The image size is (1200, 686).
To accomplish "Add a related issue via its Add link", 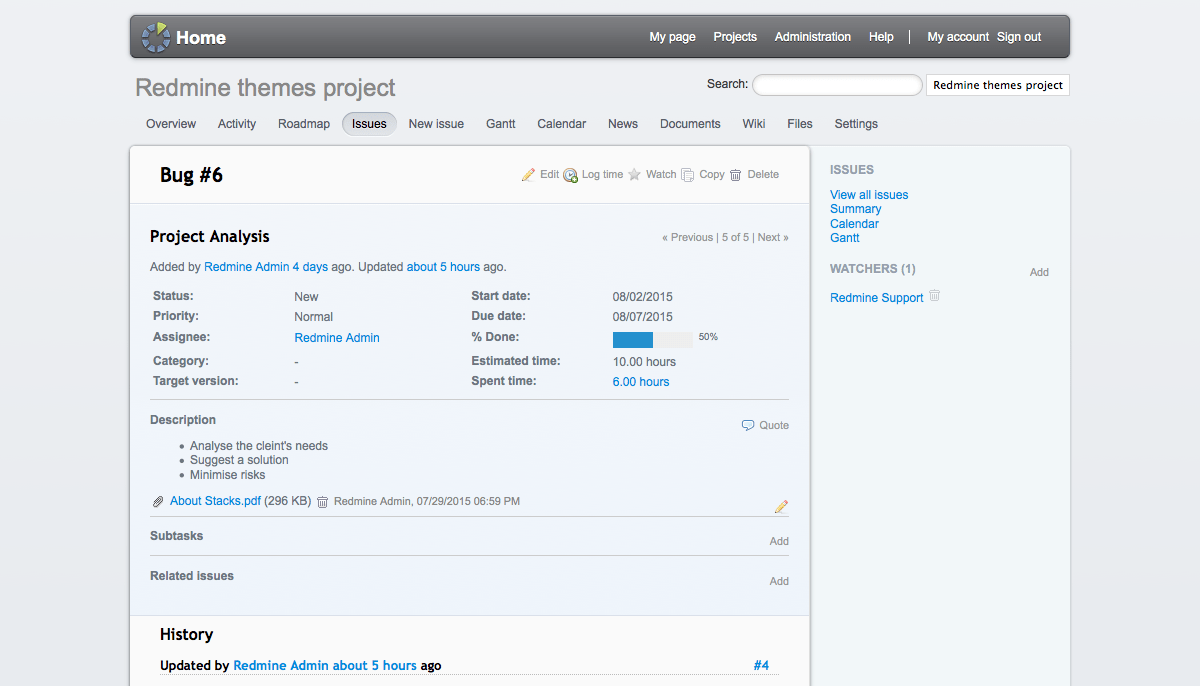I will 779,581.
